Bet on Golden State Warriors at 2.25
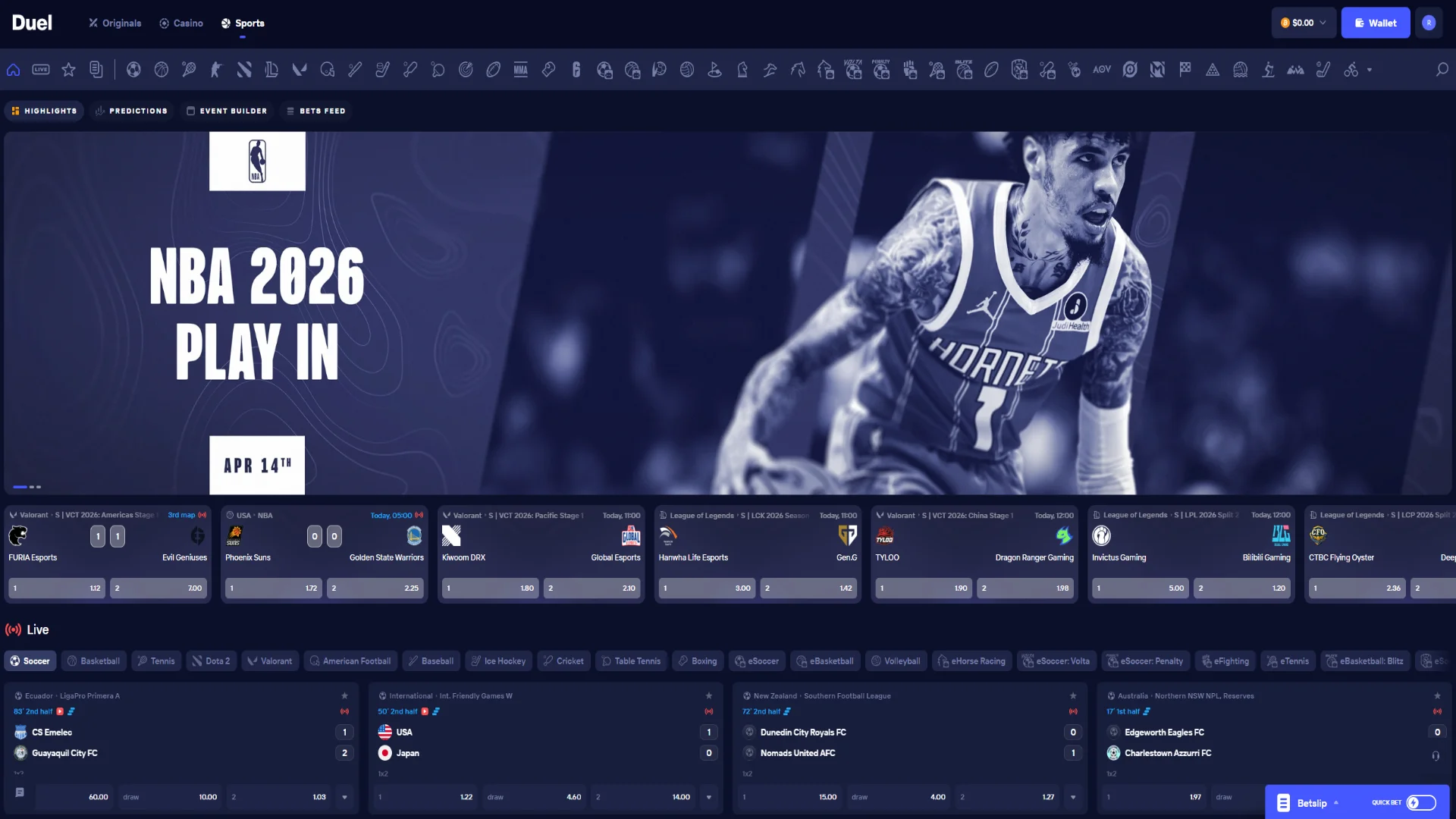 click(375, 588)
